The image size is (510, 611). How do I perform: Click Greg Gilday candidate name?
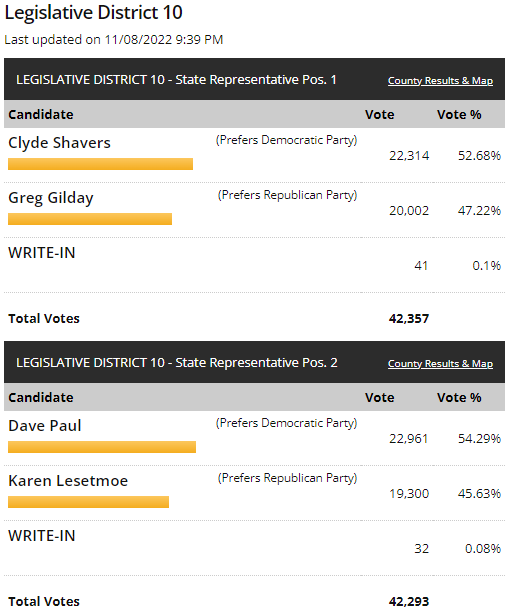[x=51, y=198]
